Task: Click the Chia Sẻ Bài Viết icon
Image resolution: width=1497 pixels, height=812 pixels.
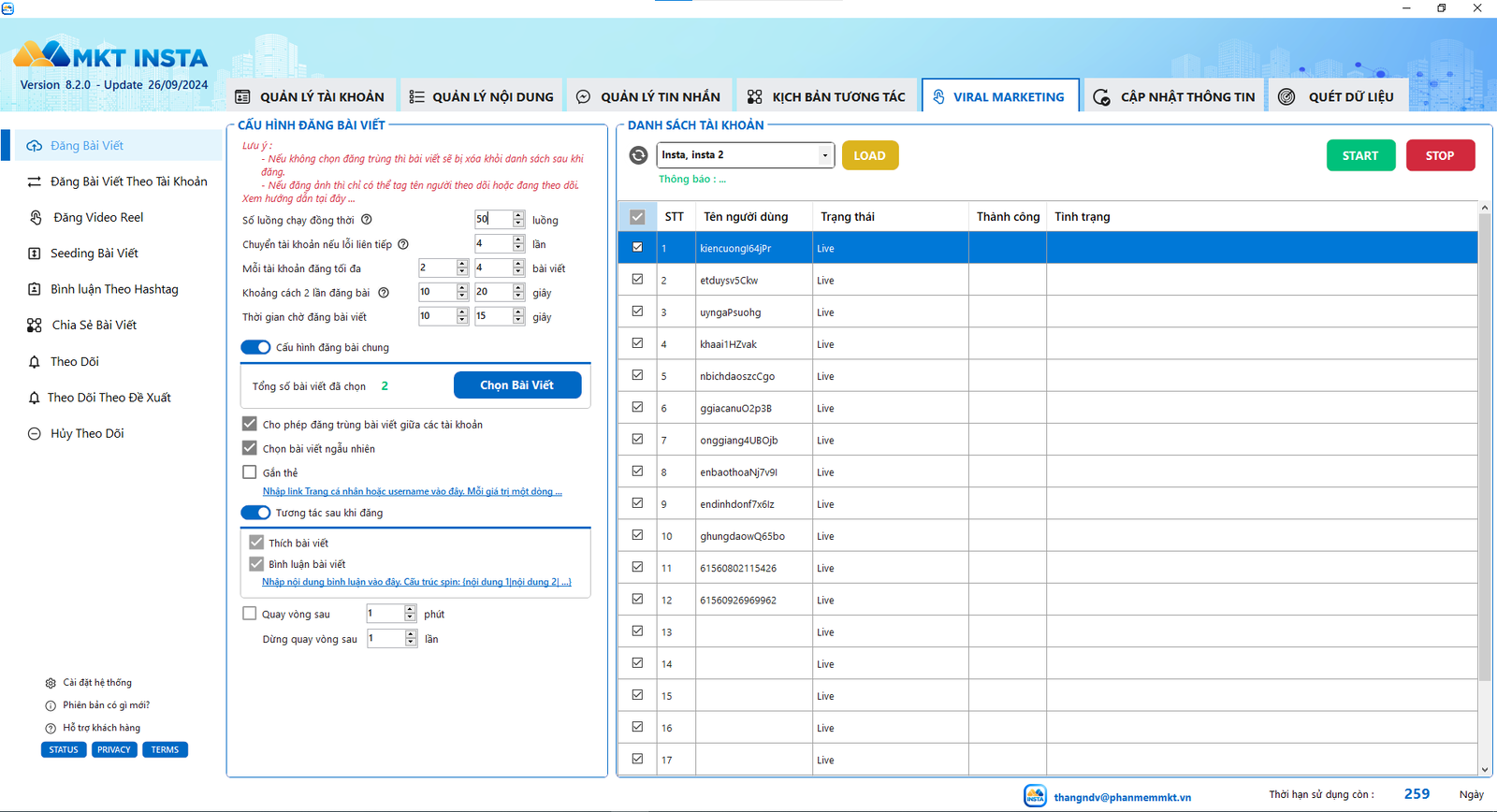Action: [x=35, y=326]
